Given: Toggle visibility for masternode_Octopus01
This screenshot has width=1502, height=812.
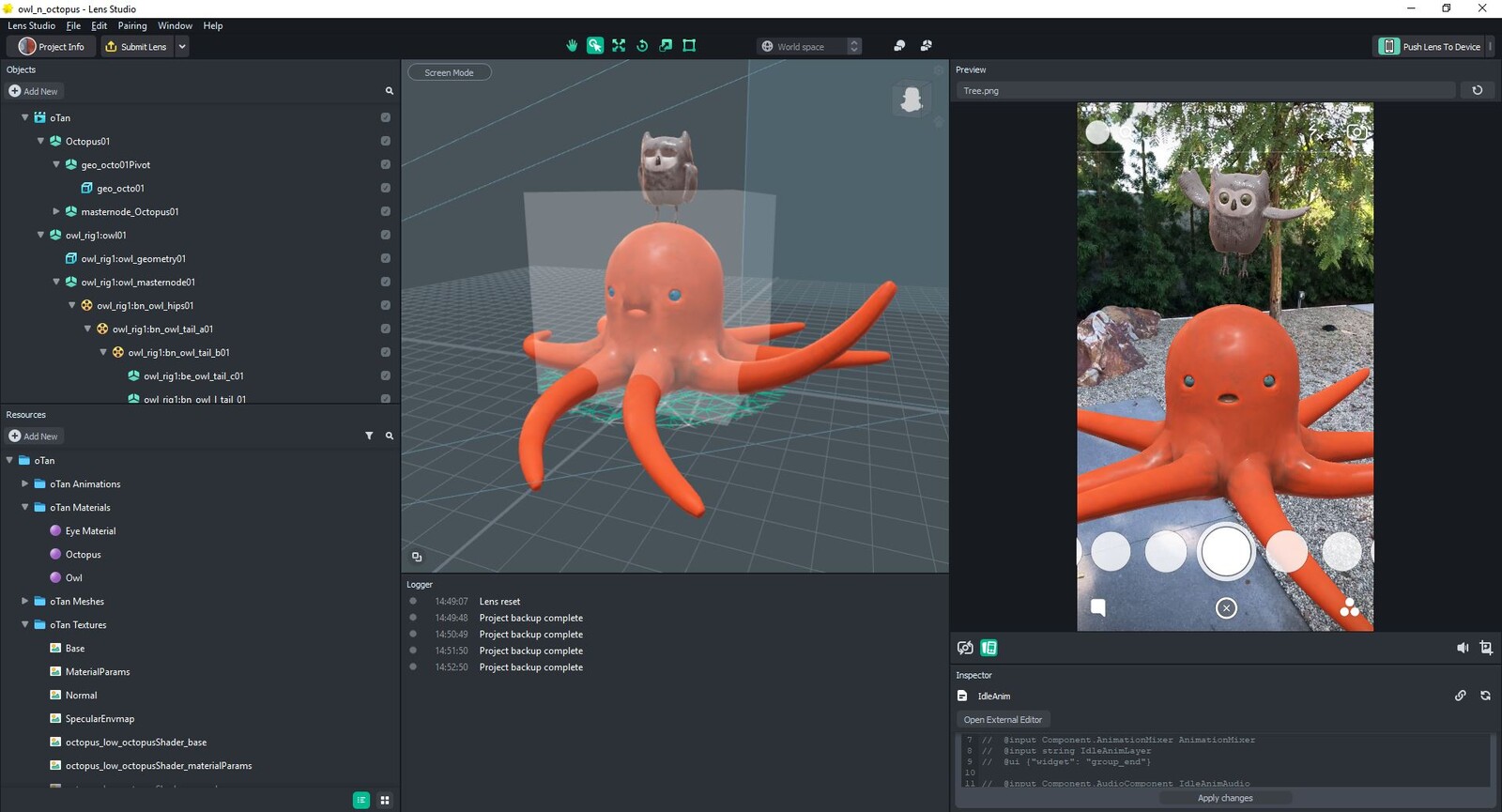Looking at the screenshot, I should [385, 211].
